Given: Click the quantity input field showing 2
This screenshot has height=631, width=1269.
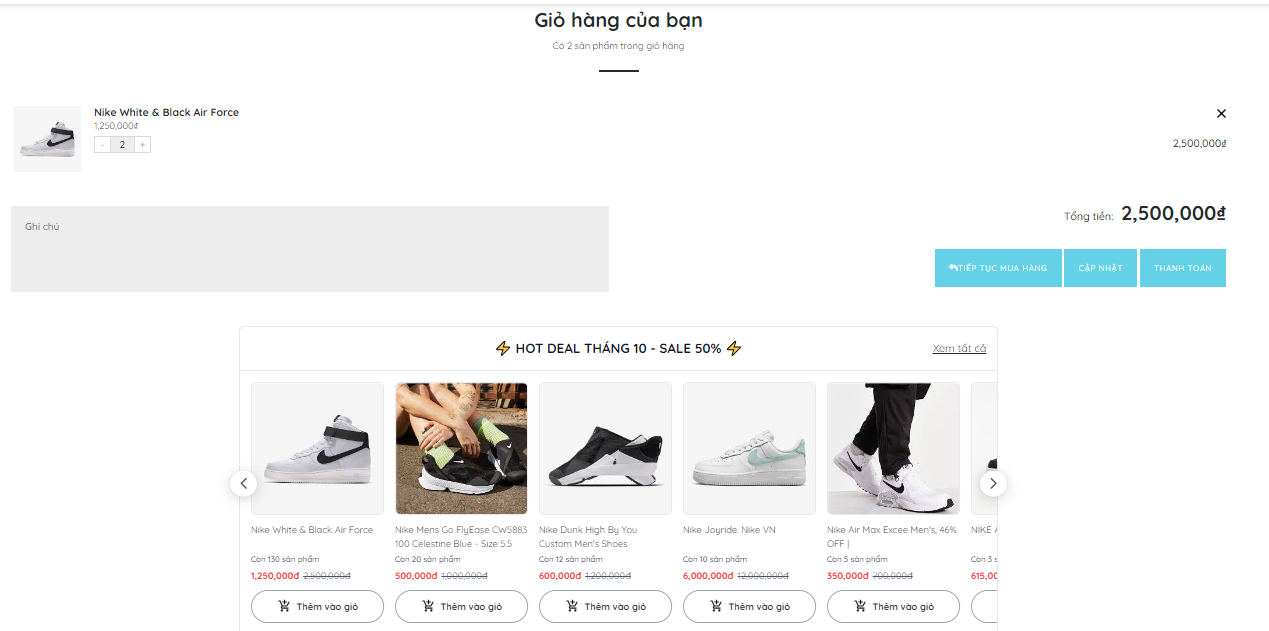Looking at the screenshot, I should (x=122, y=145).
